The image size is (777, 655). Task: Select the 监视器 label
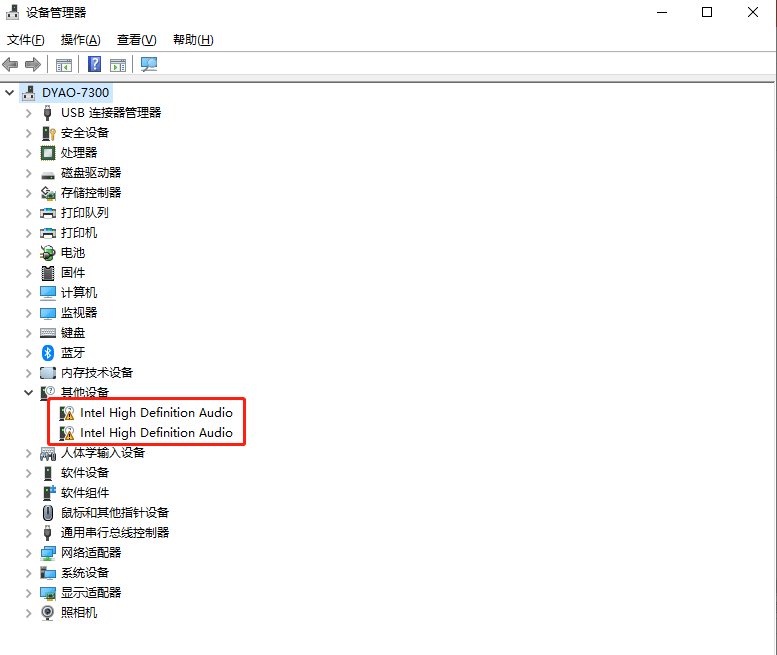pyautogui.click(x=79, y=313)
